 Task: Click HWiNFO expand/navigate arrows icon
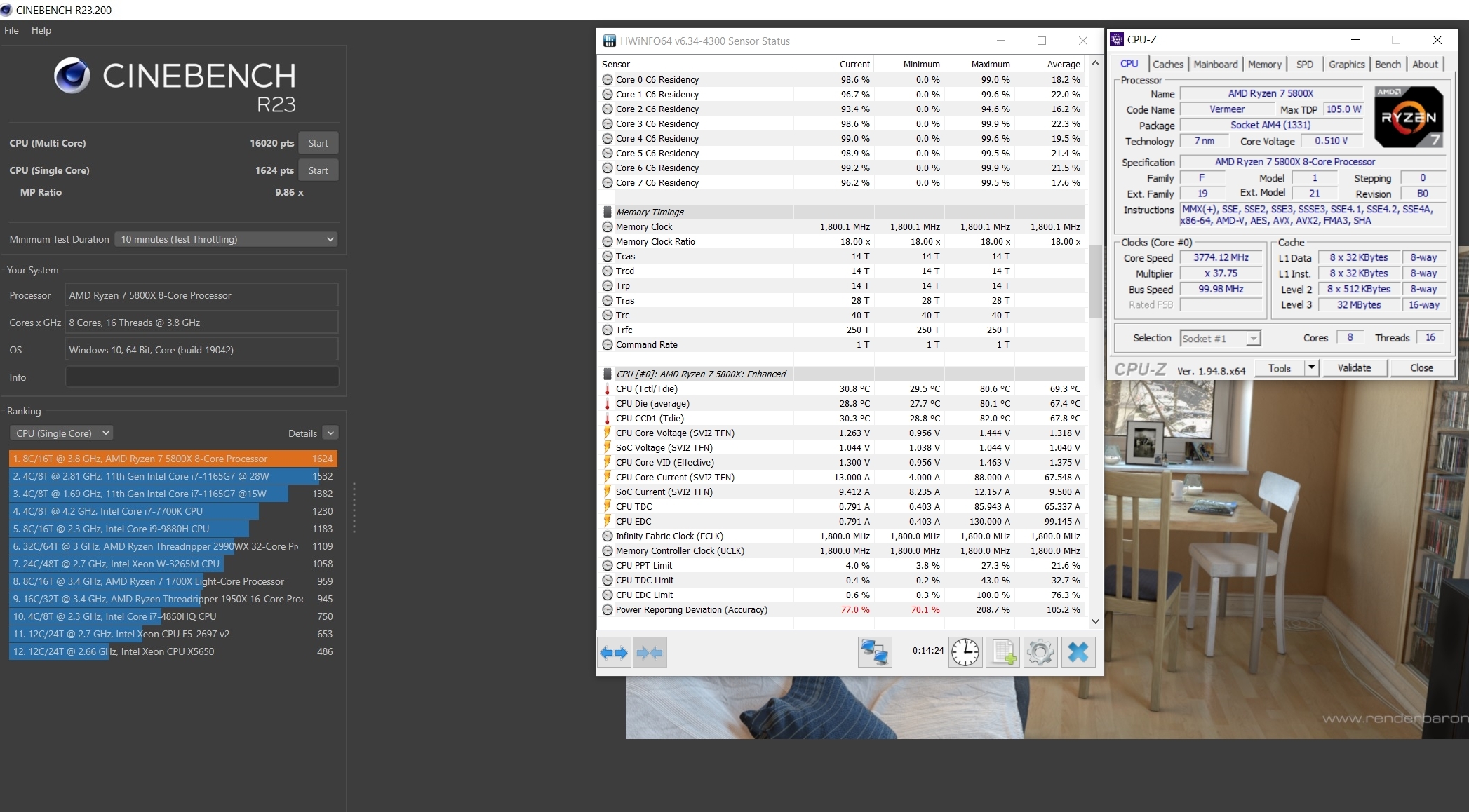pos(614,653)
